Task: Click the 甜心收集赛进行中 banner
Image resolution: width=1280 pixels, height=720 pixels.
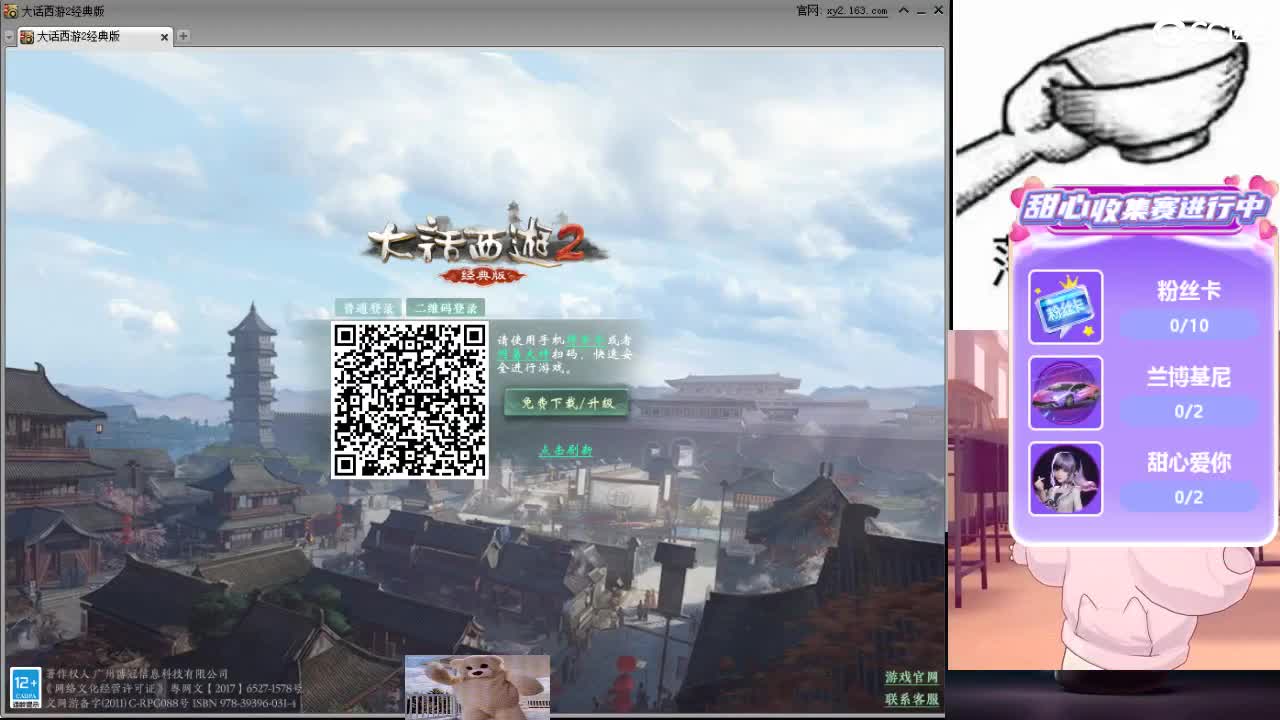Action: [x=1143, y=208]
